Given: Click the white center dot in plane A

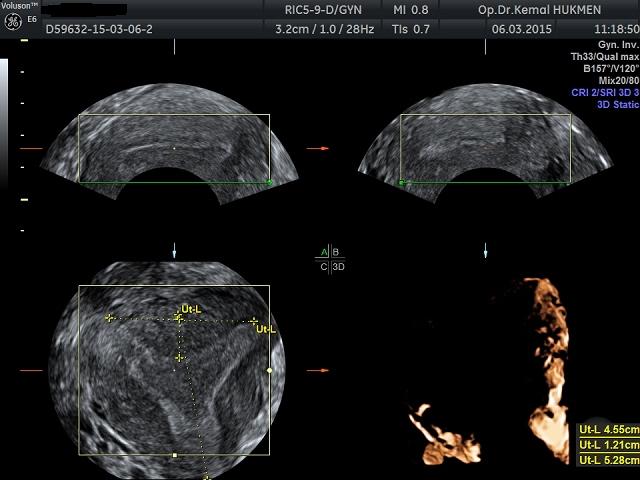Looking at the screenshot, I should pos(174,148).
